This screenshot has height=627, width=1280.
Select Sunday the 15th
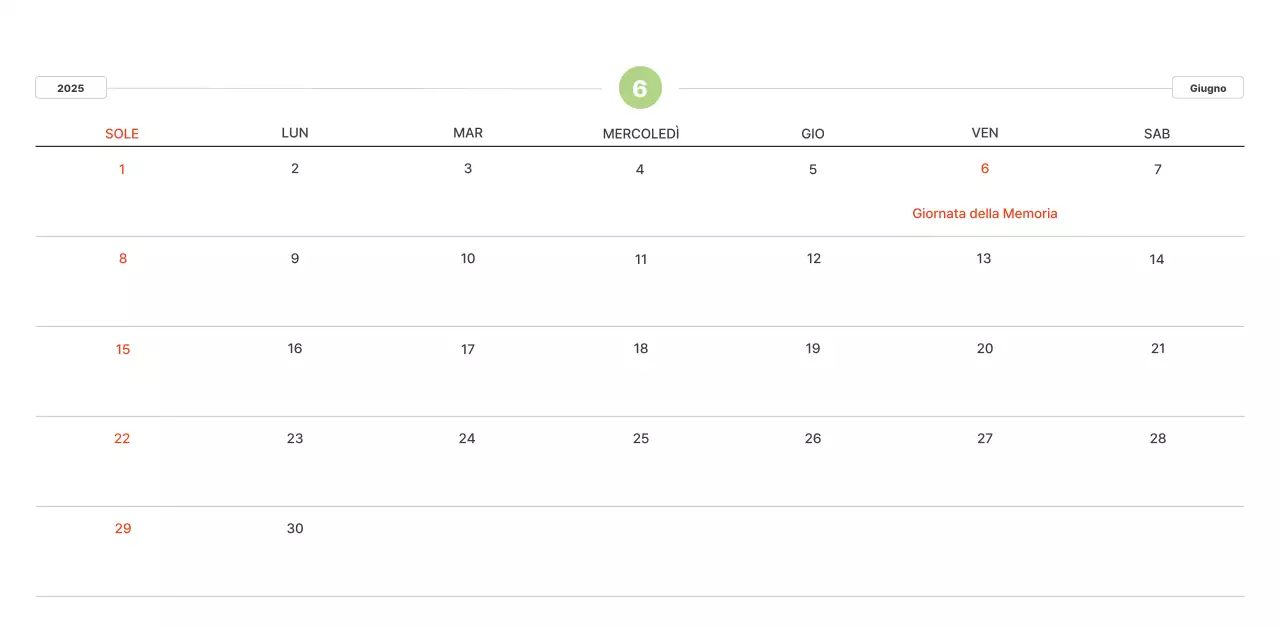tap(123, 349)
